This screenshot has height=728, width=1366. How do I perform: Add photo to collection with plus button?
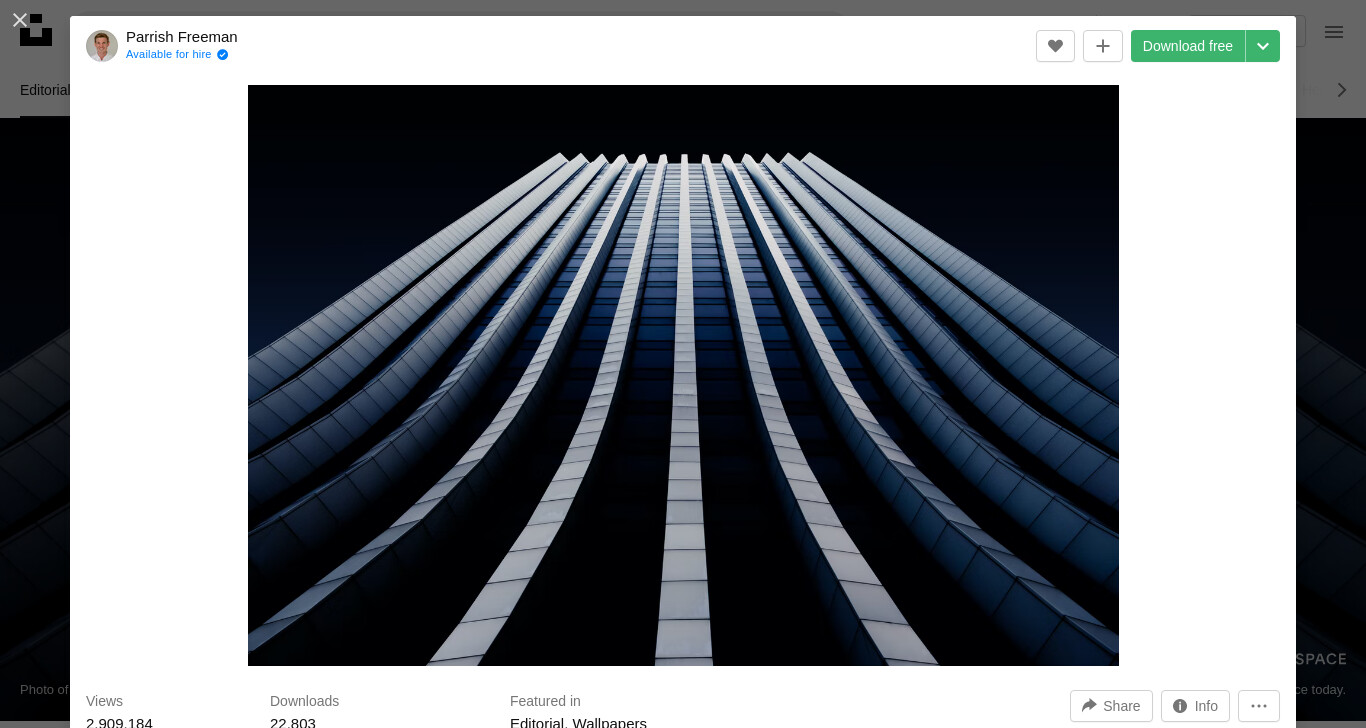(1103, 46)
